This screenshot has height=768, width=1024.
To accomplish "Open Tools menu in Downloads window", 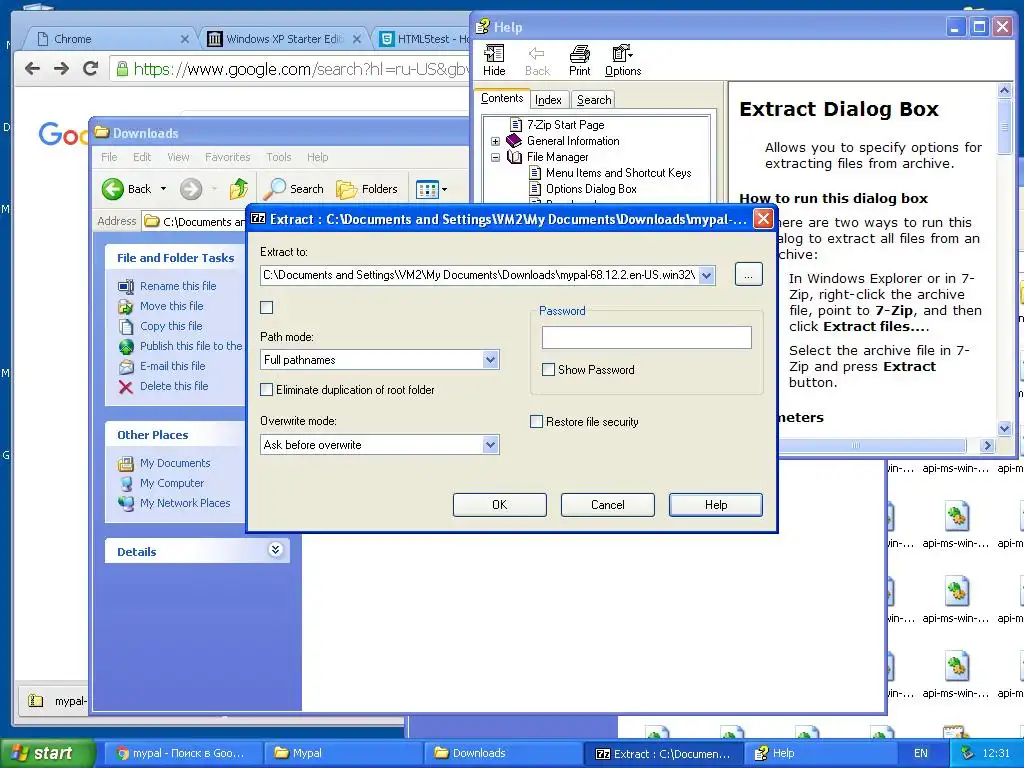I will click(x=279, y=157).
